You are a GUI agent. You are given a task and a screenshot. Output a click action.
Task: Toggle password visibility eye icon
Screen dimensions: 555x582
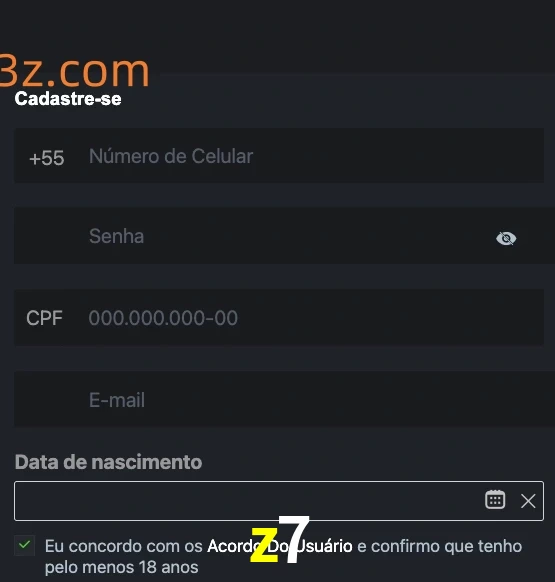[506, 238]
